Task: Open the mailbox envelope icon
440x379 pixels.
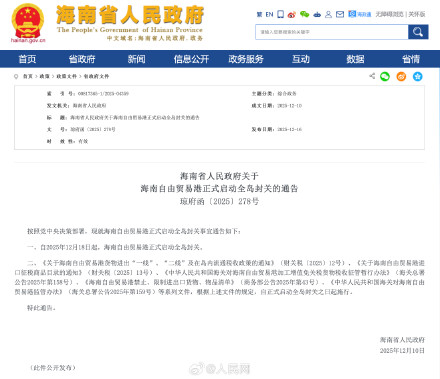Action: click(340, 14)
